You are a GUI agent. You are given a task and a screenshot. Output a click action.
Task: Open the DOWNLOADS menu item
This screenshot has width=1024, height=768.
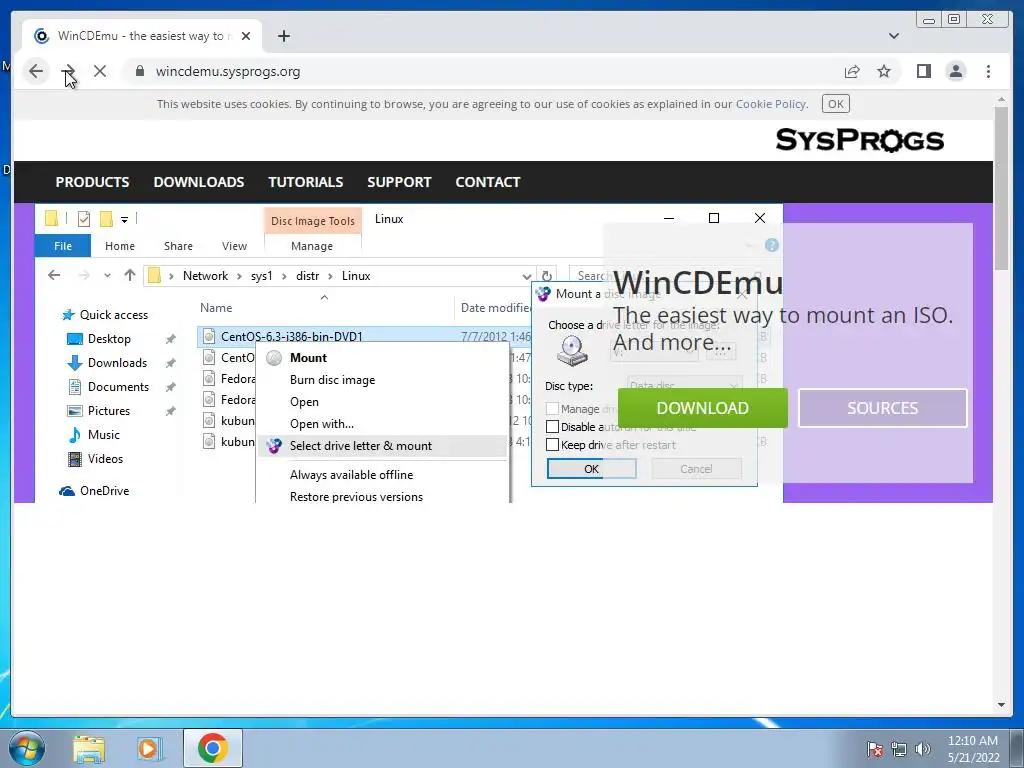[199, 182]
